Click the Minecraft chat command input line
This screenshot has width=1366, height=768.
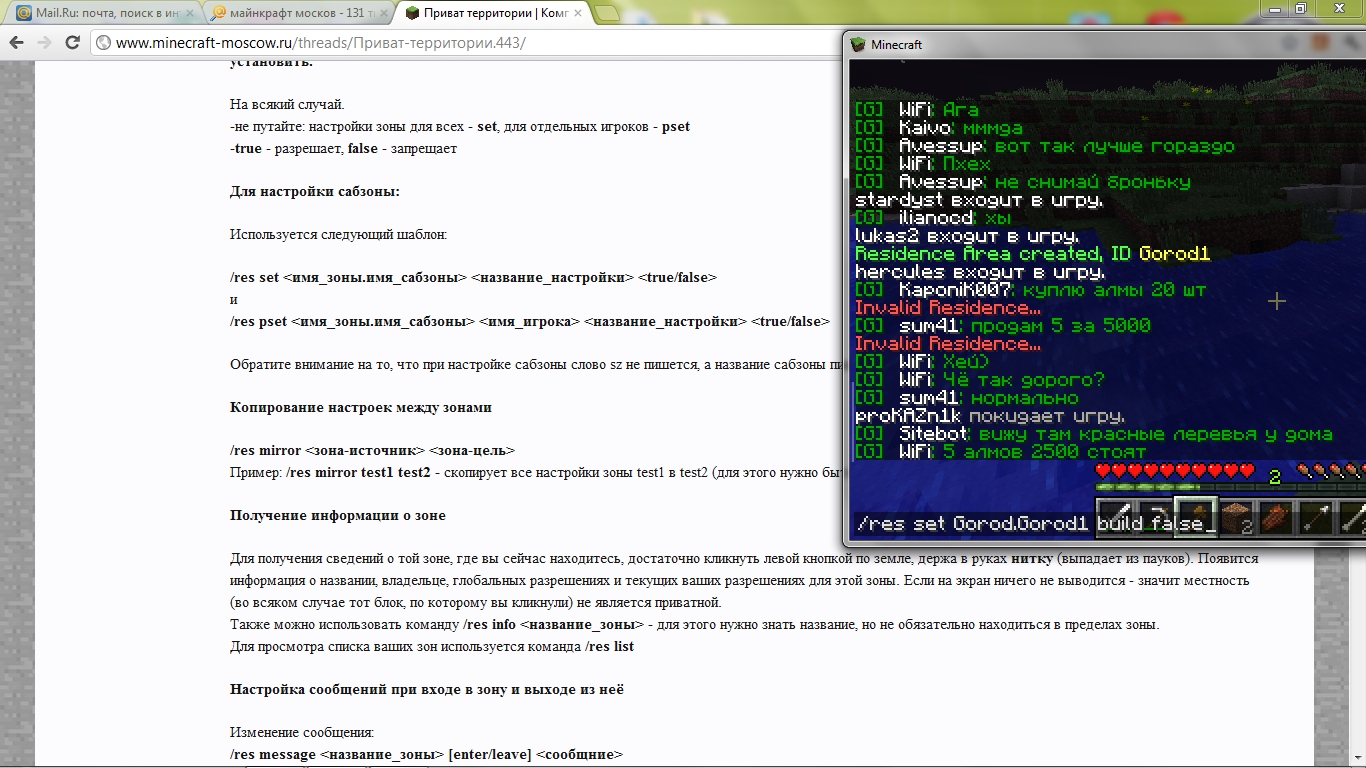(x=970, y=524)
